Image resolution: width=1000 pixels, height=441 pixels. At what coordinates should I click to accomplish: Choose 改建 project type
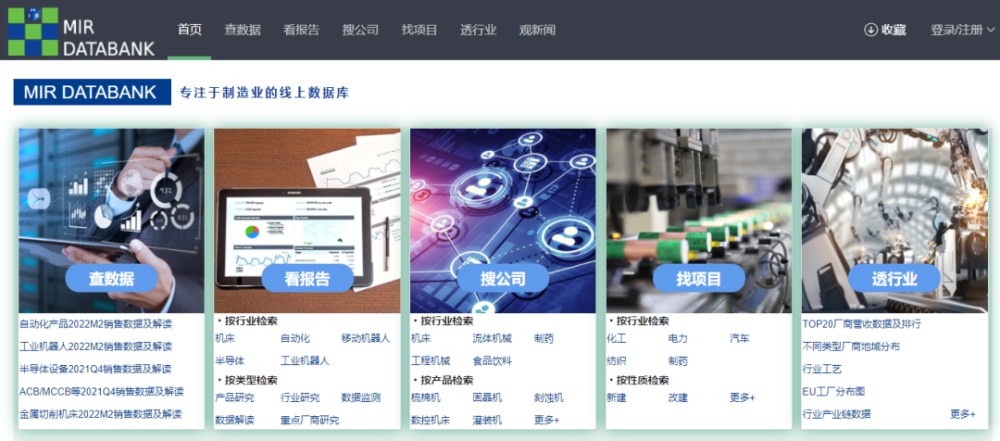tap(678, 398)
